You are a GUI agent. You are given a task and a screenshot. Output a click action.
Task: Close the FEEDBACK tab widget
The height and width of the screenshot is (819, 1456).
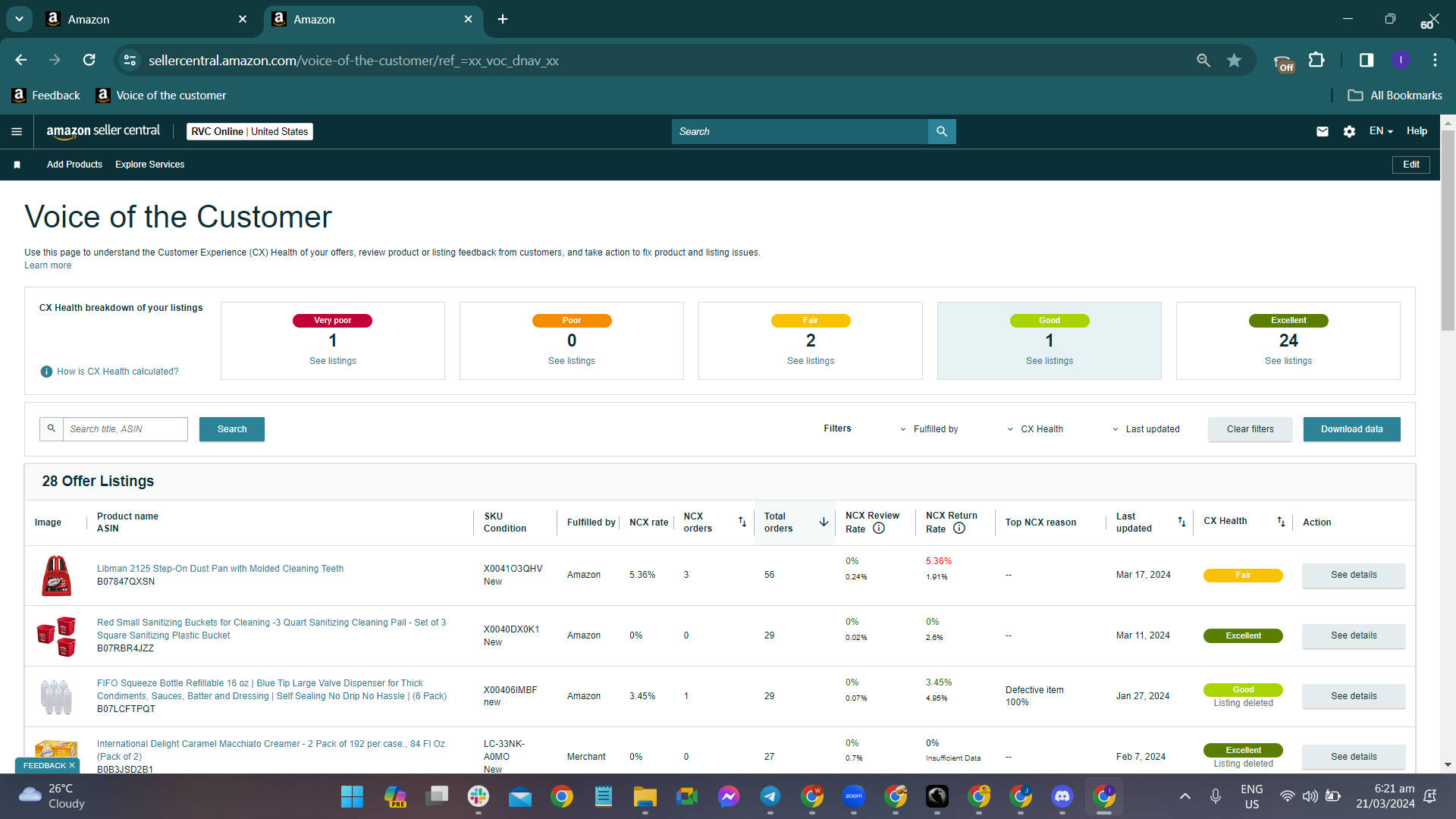(x=72, y=766)
